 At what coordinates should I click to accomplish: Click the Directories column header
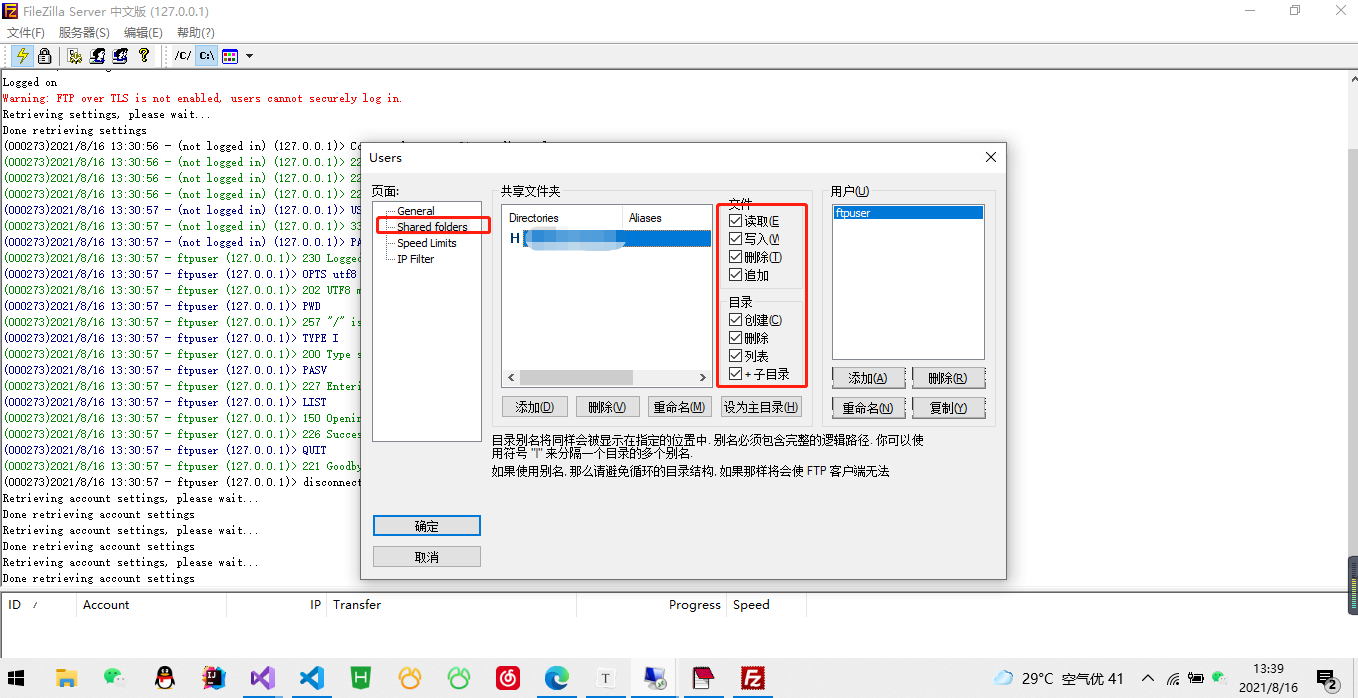[x=563, y=218]
